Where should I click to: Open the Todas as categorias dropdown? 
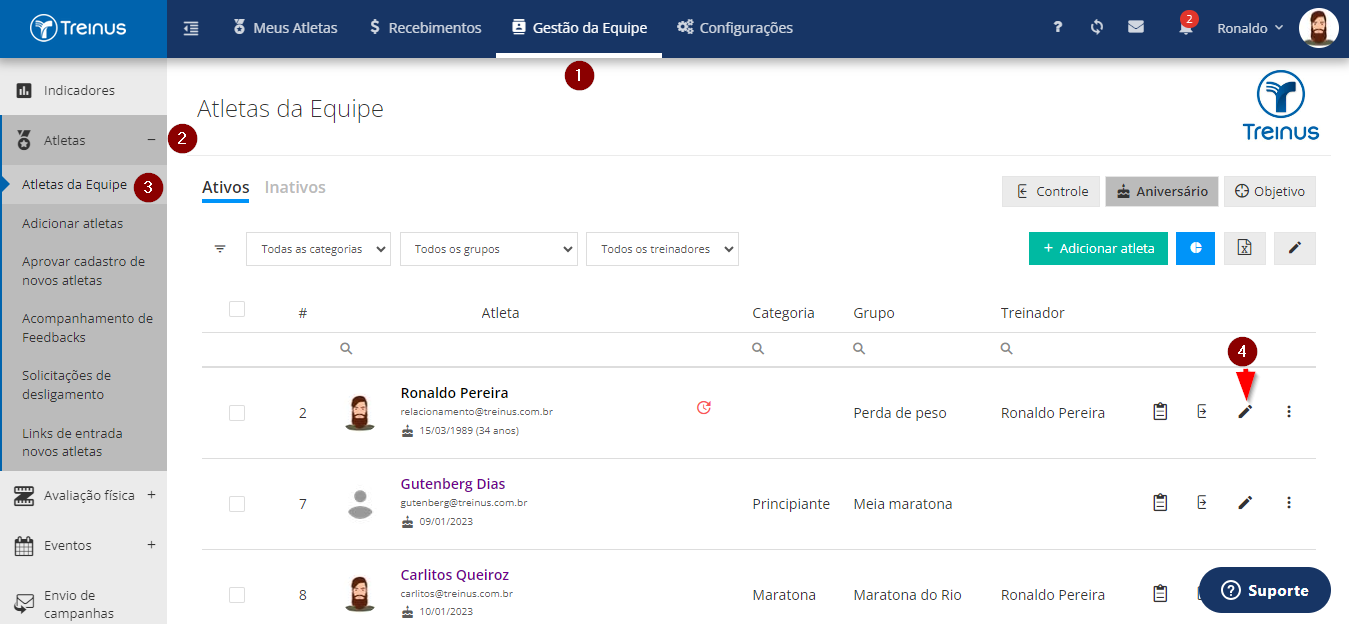coord(318,249)
